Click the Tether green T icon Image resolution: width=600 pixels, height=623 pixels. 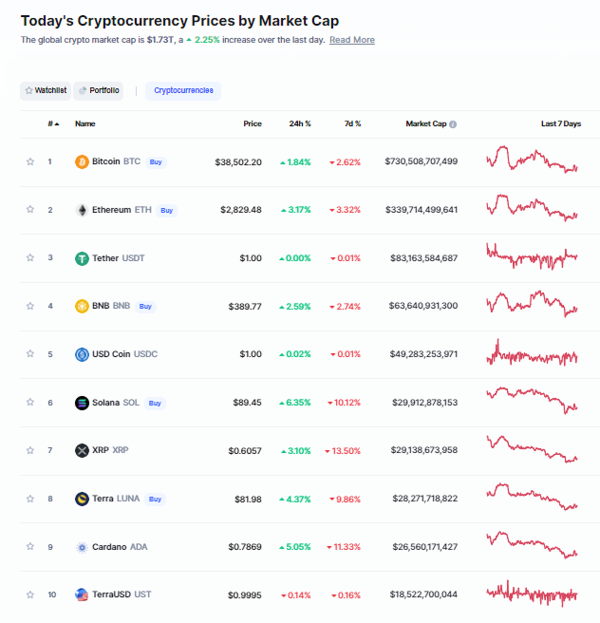pyautogui.click(x=82, y=259)
